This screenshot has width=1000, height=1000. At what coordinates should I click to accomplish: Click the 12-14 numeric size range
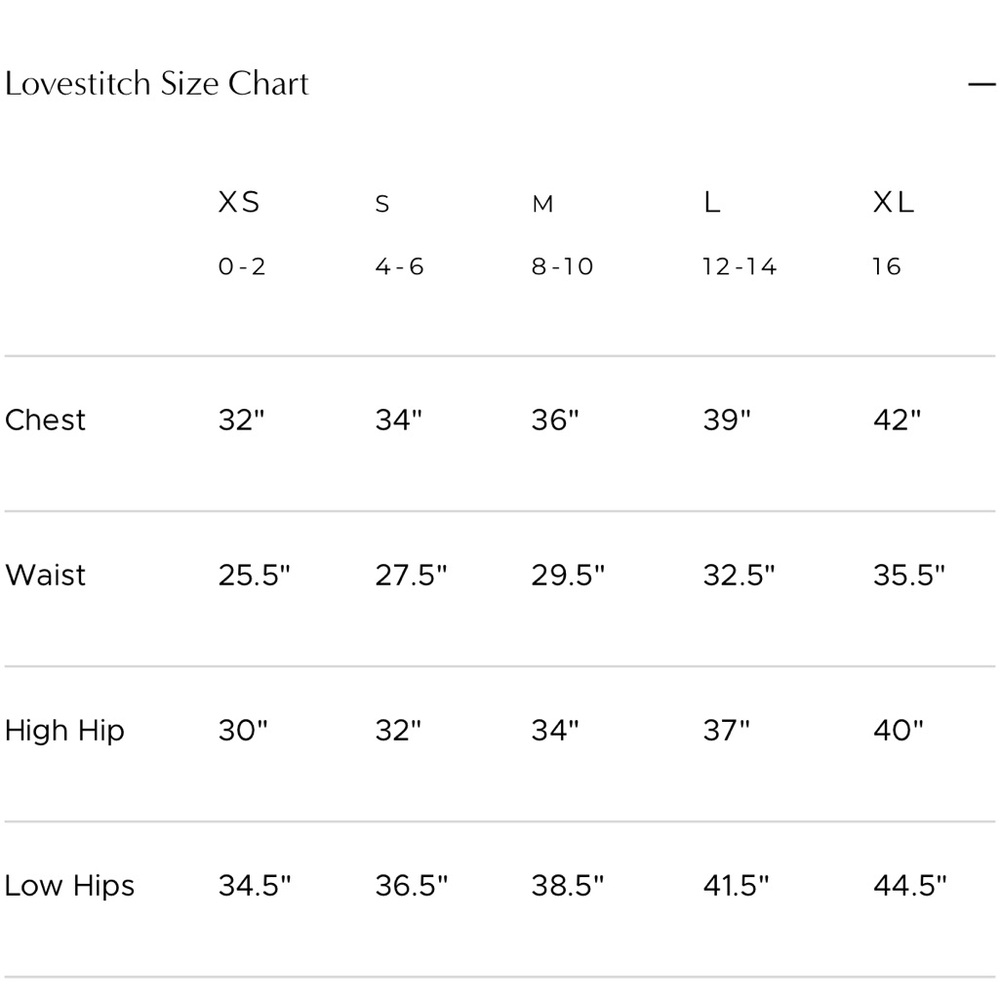tap(740, 266)
